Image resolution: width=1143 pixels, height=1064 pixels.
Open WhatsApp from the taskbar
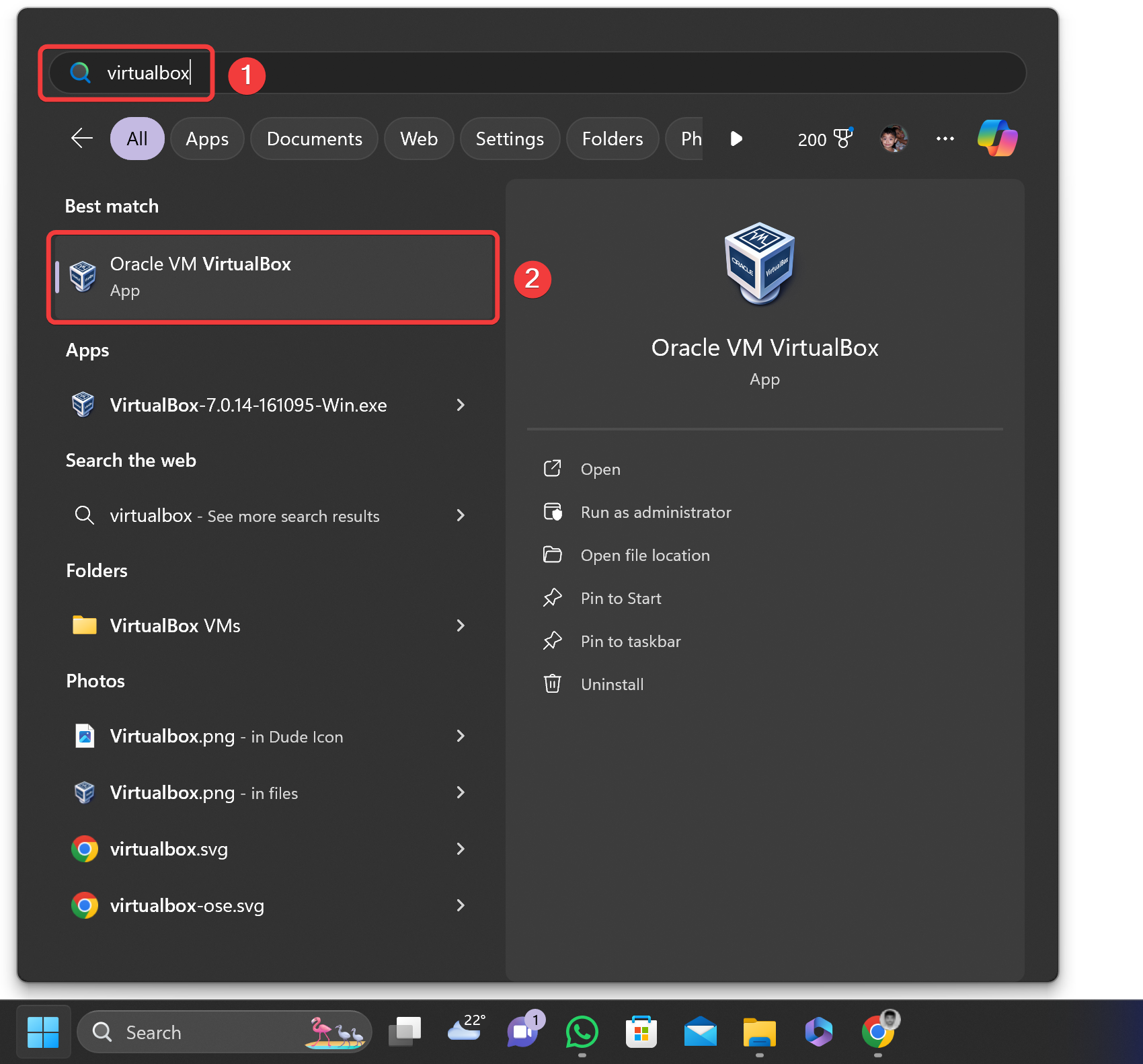coord(582,1032)
